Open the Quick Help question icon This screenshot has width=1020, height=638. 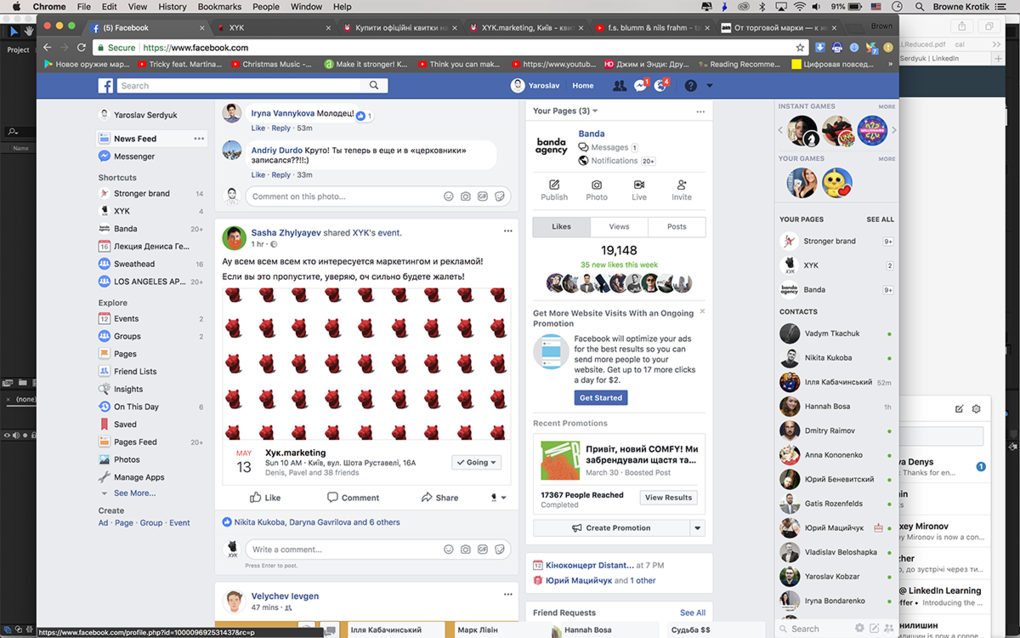691,86
